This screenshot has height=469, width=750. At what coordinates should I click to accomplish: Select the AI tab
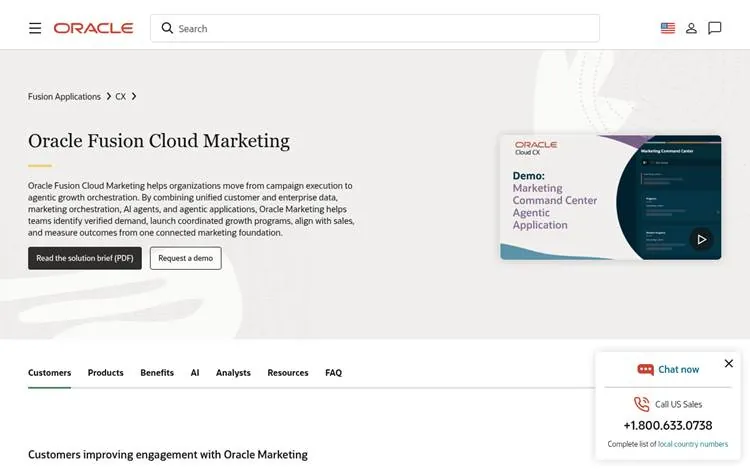(x=195, y=372)
